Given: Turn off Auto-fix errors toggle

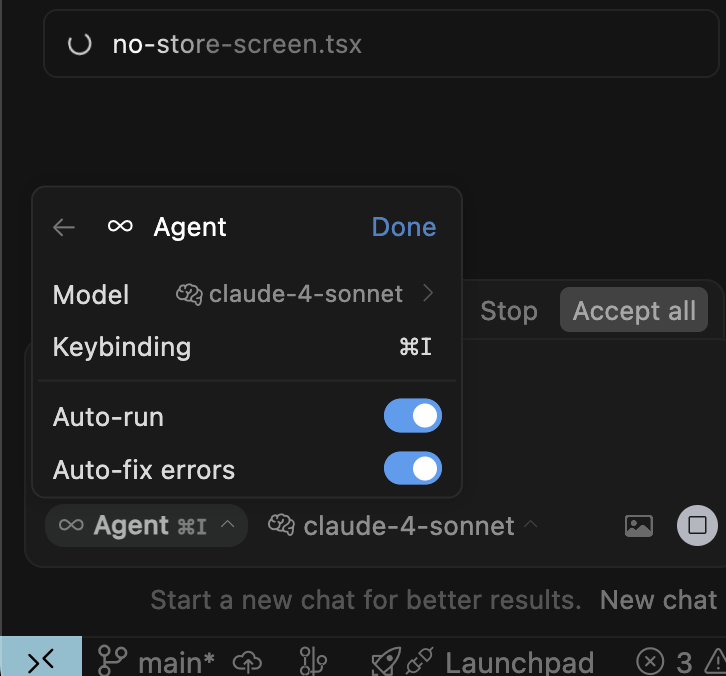Looking at the screenshot, I should 413,469.
